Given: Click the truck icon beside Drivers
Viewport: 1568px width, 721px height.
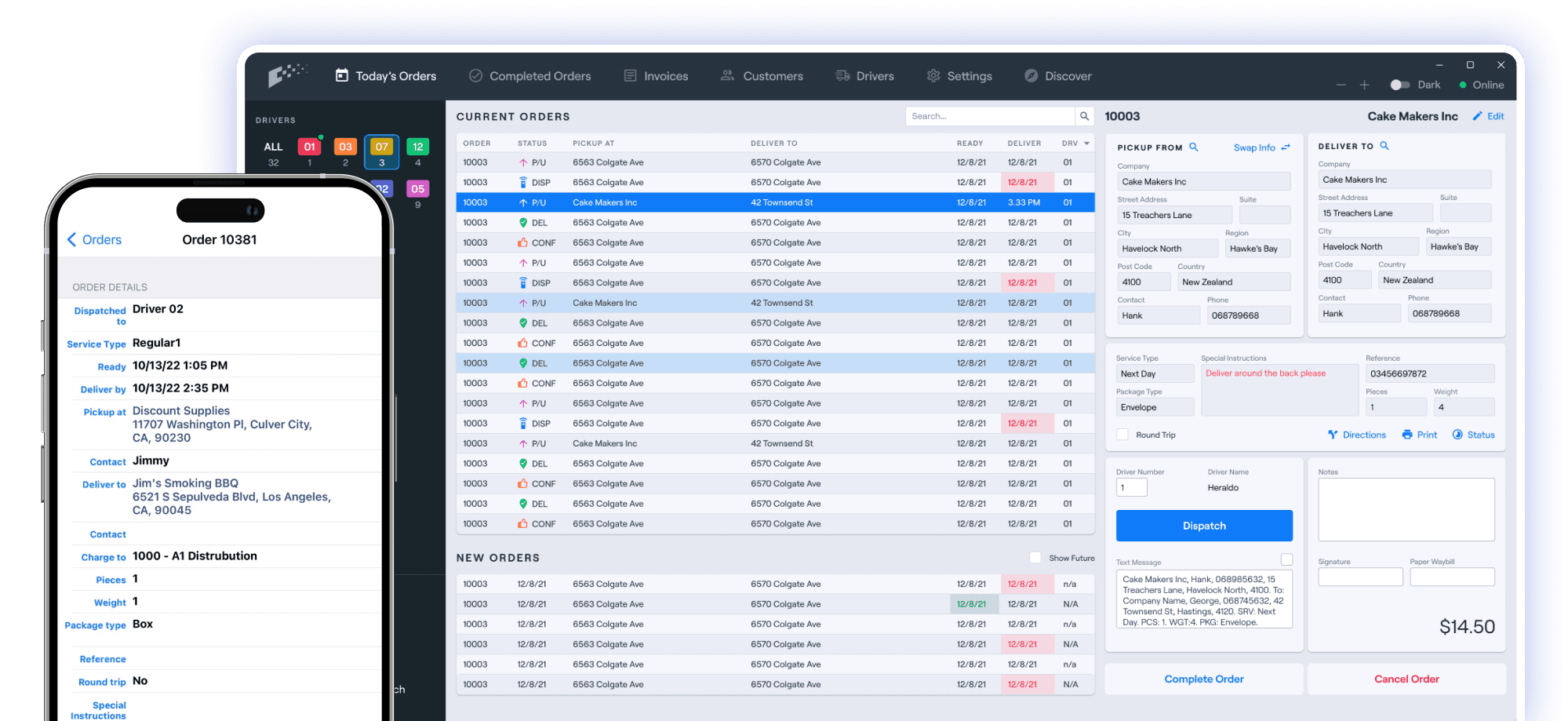Looking at the screenshot, I should pos(842,75).
